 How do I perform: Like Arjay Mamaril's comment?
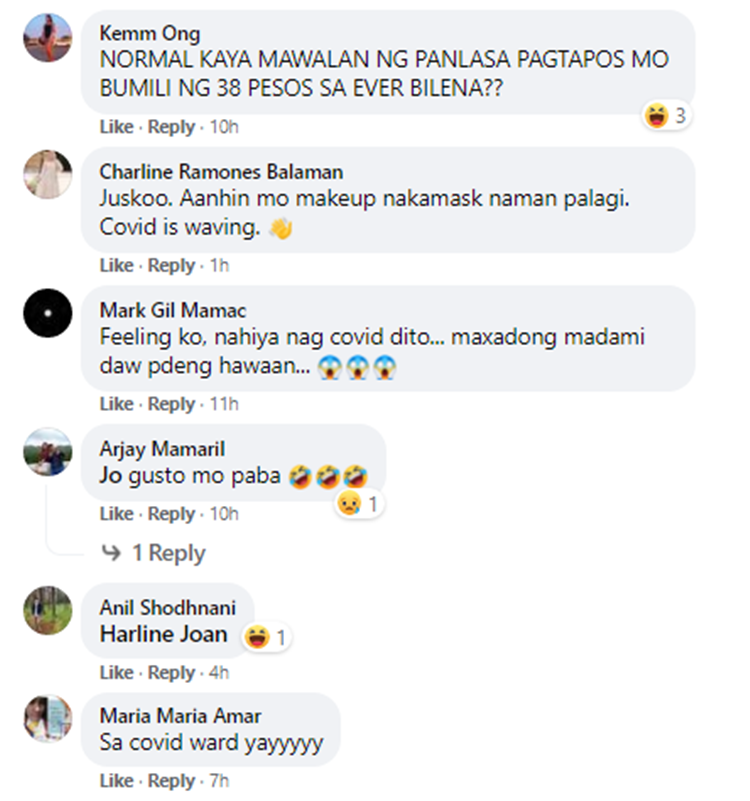point(116,514)
